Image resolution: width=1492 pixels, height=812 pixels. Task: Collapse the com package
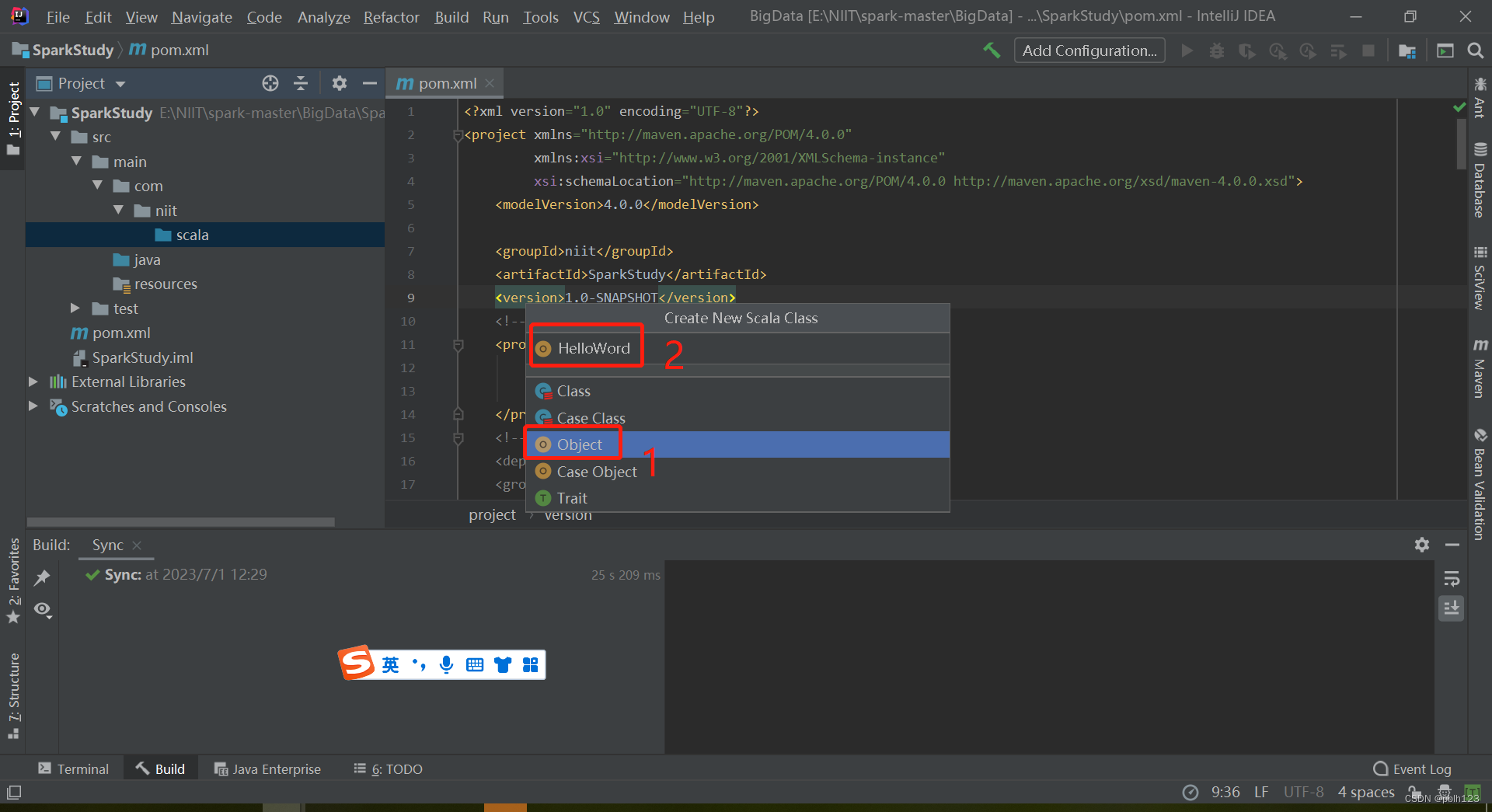click(98, 186)
